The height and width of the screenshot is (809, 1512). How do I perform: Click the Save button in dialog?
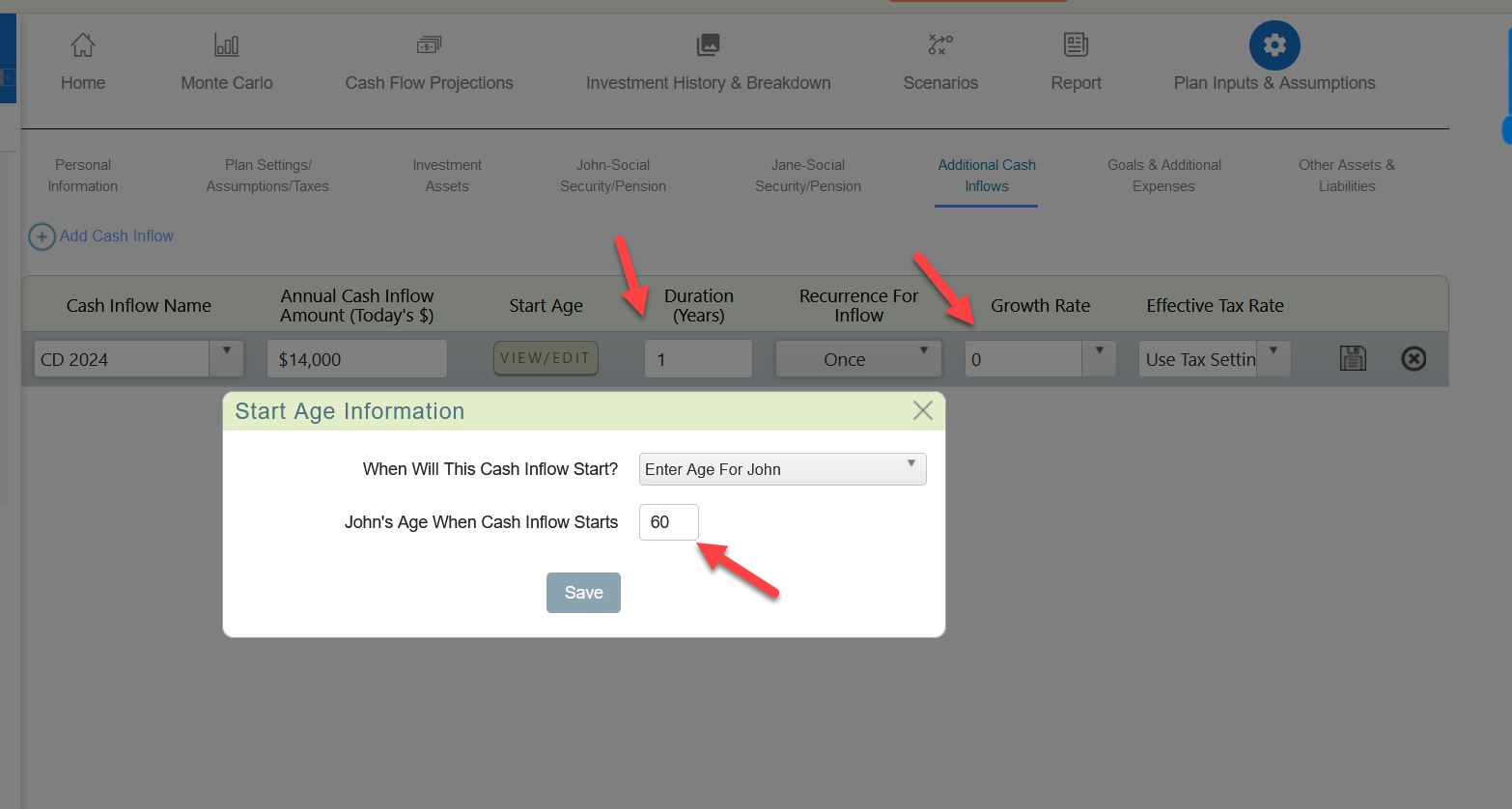pyautogui.click(x=583, y=593)
